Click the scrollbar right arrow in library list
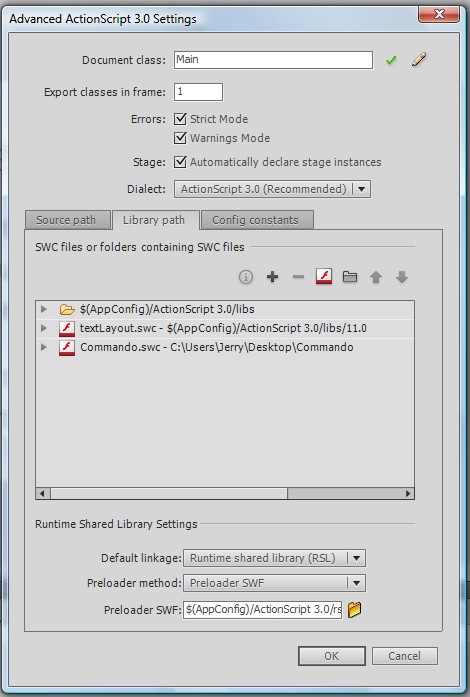 [x=408, y=493]
